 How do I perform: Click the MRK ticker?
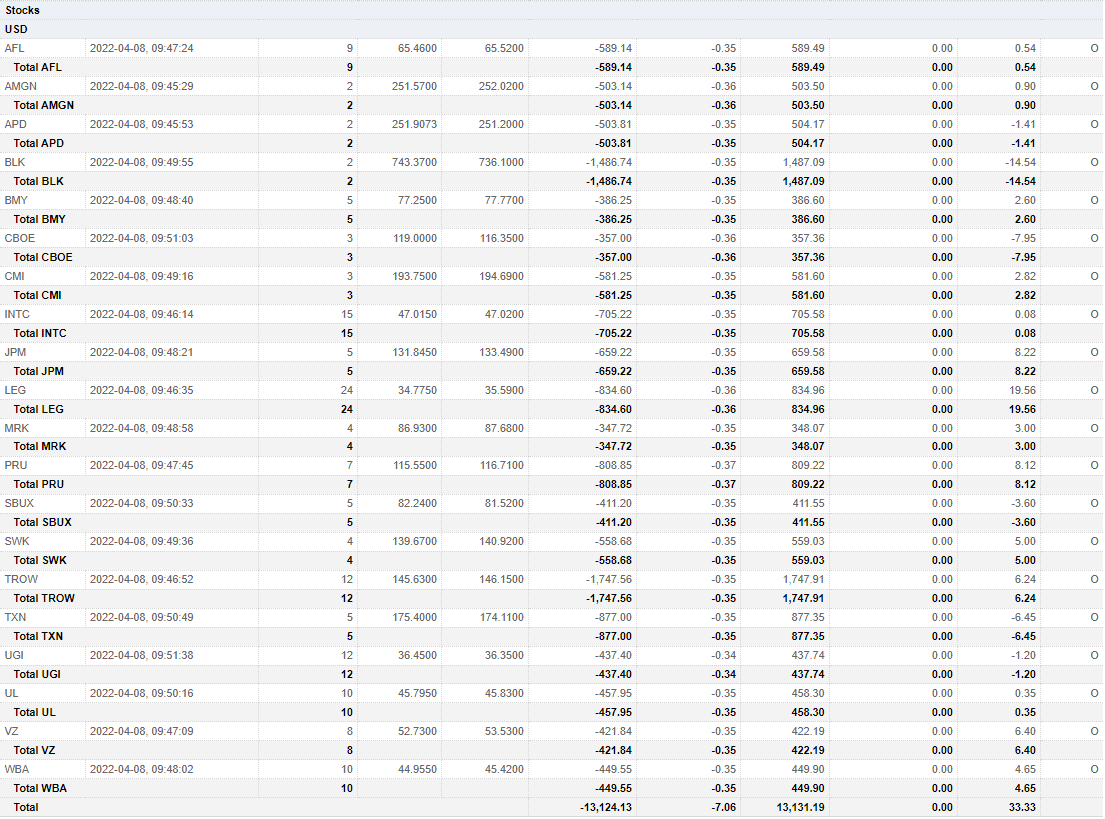point(17,429)
